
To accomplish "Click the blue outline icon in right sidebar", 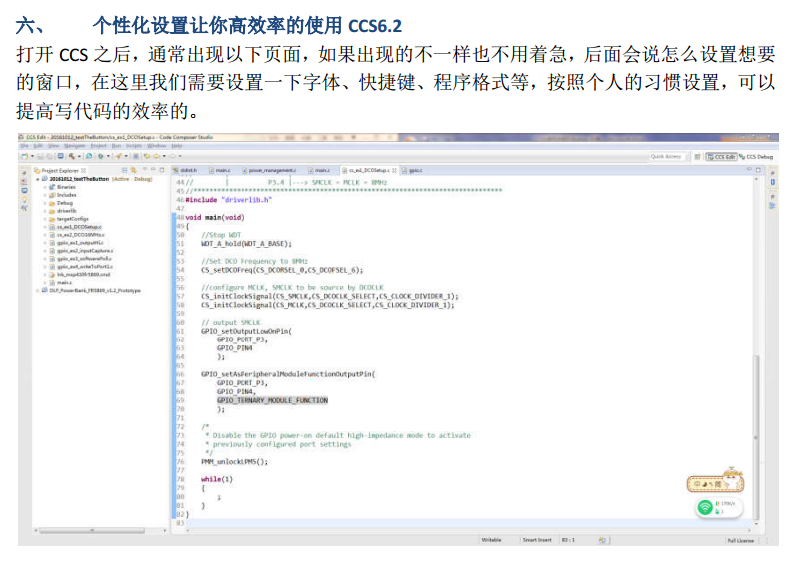I will 773,182.
